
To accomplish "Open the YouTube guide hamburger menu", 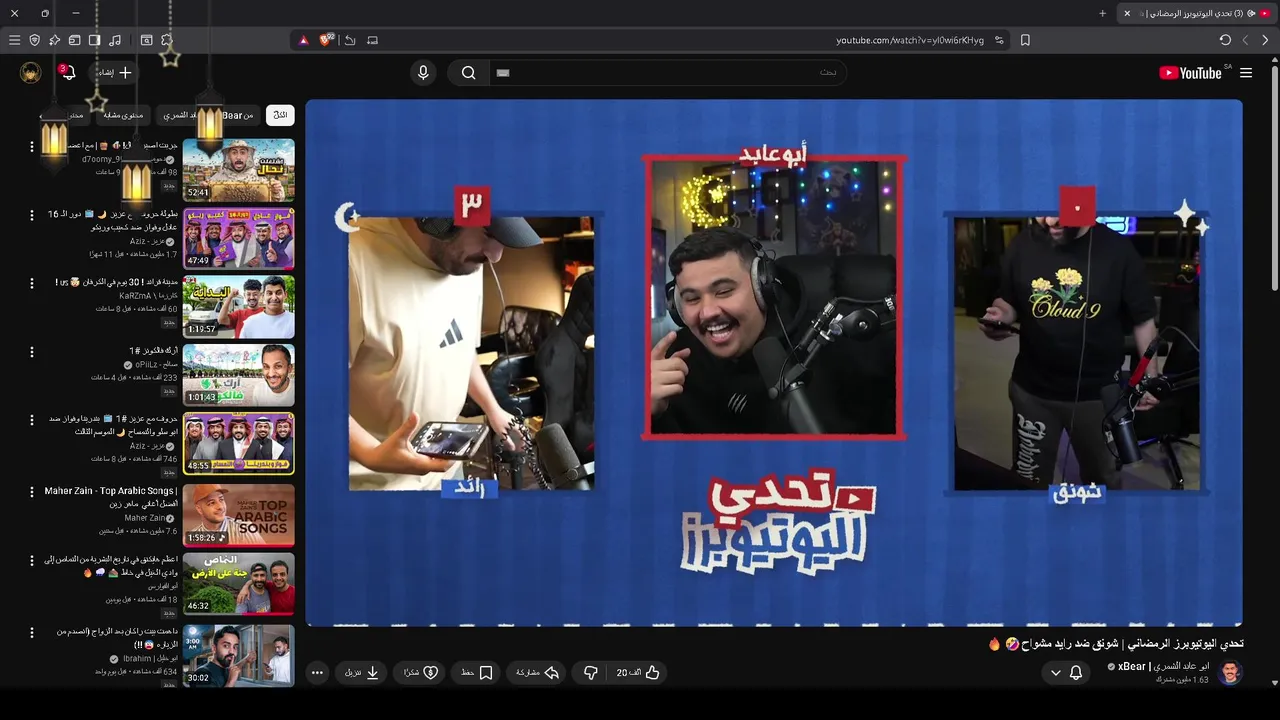I will click(x=1246, y=73).
